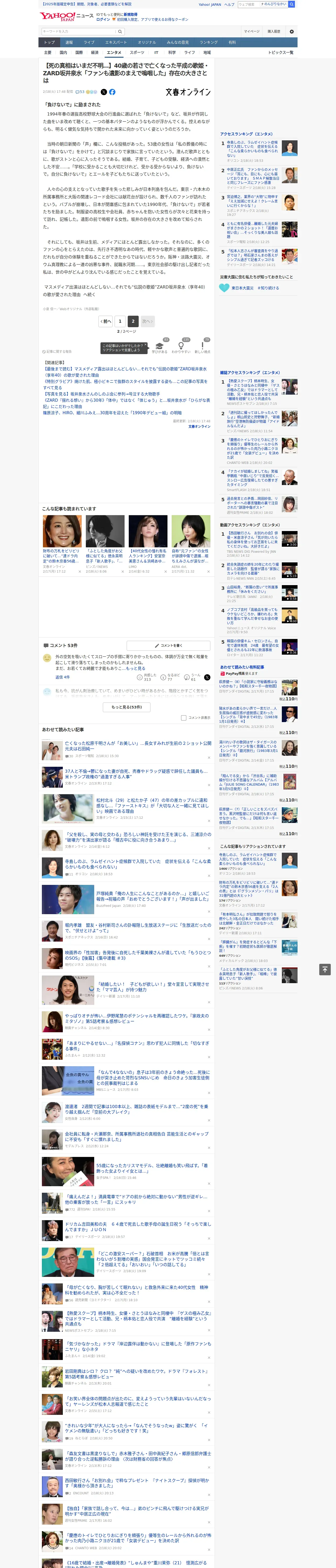Click the Yahoo! JAPAN News logo
The width and height of the screenshot is (336, 1568).
coord(66,16)
